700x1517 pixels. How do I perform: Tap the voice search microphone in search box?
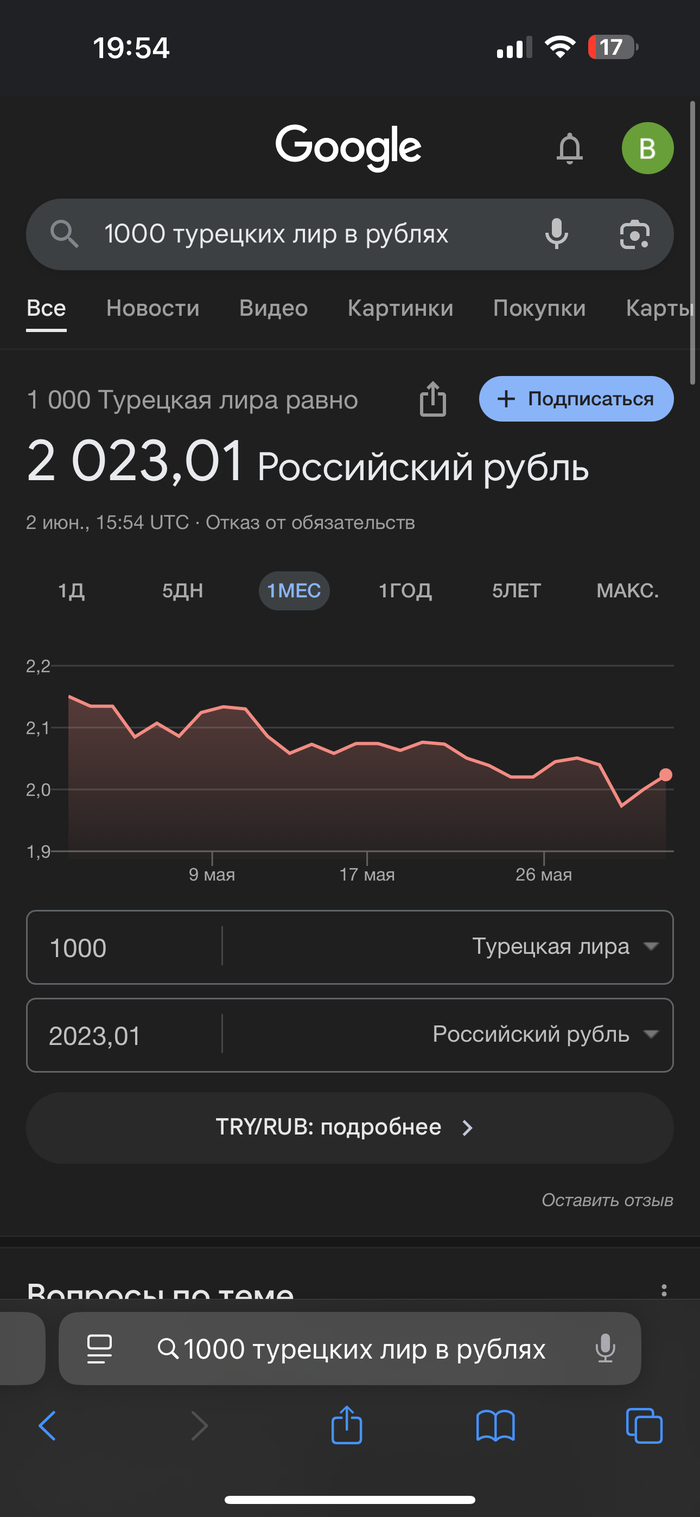coord(557,234)
